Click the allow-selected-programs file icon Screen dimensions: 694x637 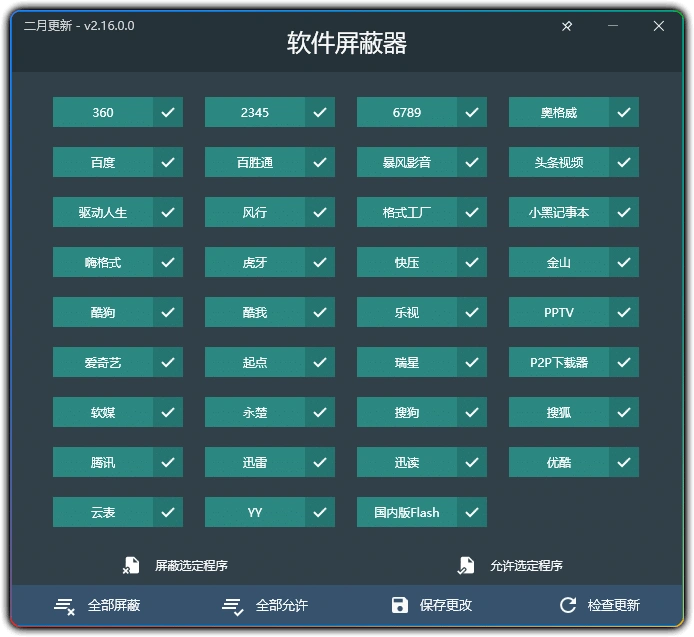pos(466,565)
